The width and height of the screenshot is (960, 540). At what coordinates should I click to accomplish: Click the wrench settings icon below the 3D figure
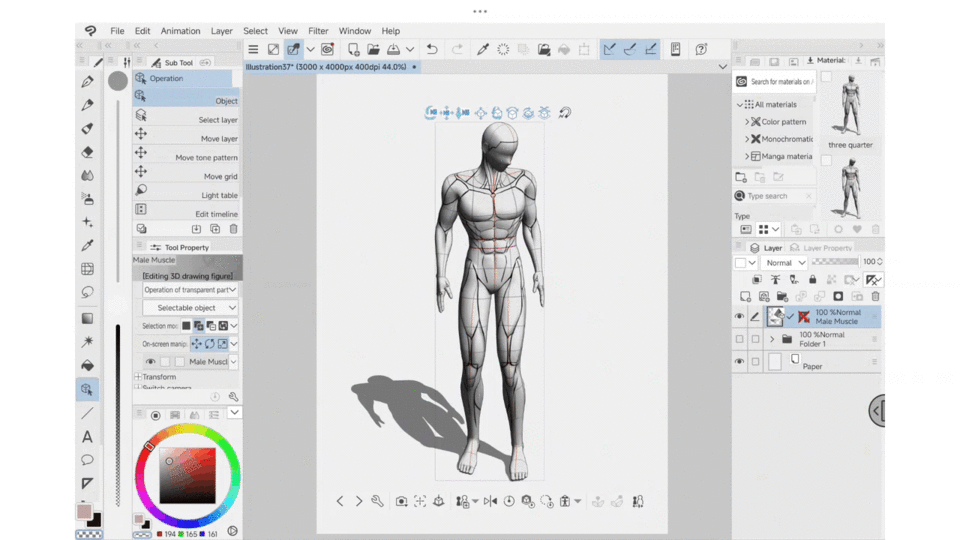(377, 501)
